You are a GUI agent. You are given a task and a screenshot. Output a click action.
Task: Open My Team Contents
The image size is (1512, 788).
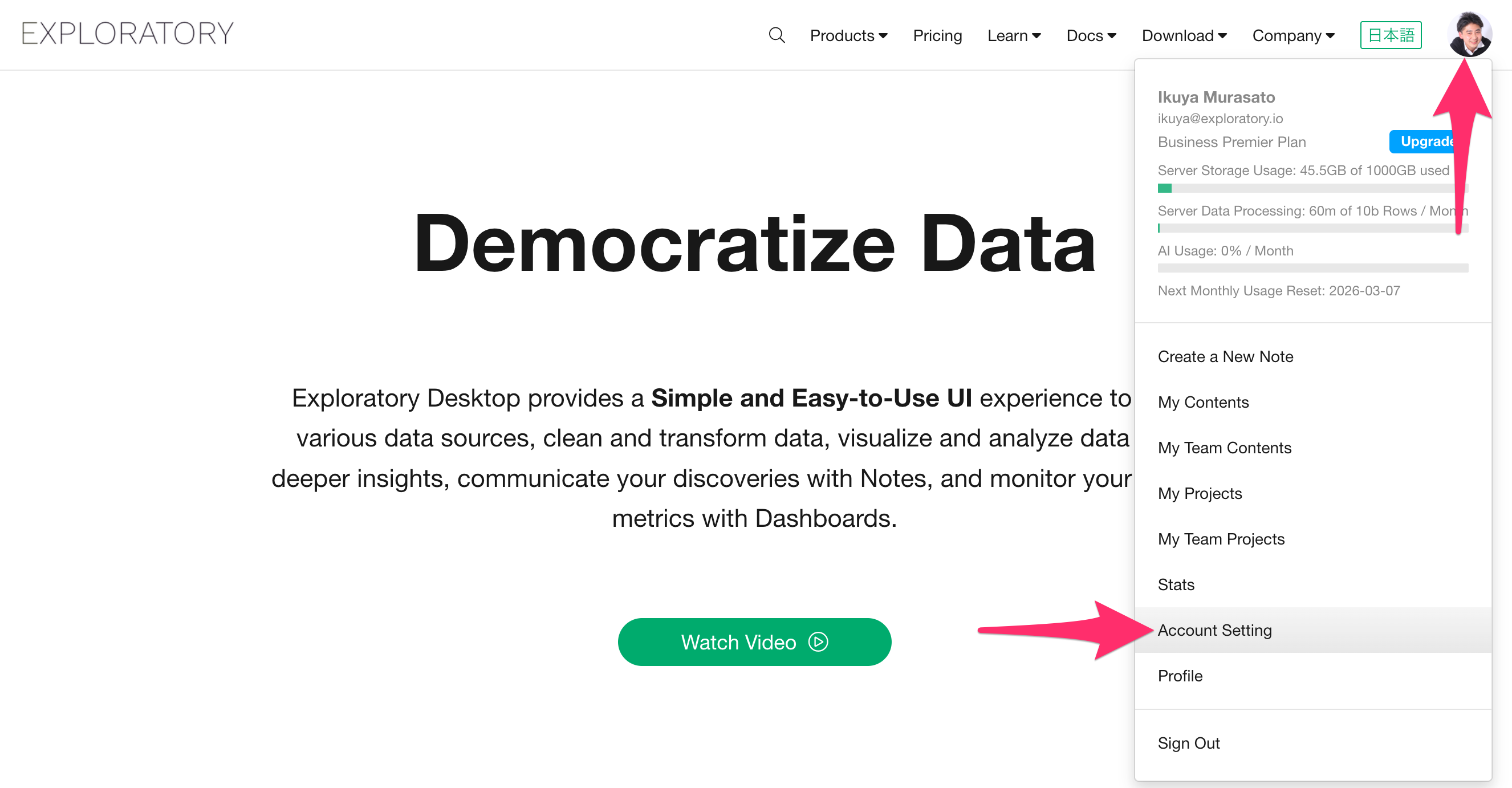coord(1225,448)
